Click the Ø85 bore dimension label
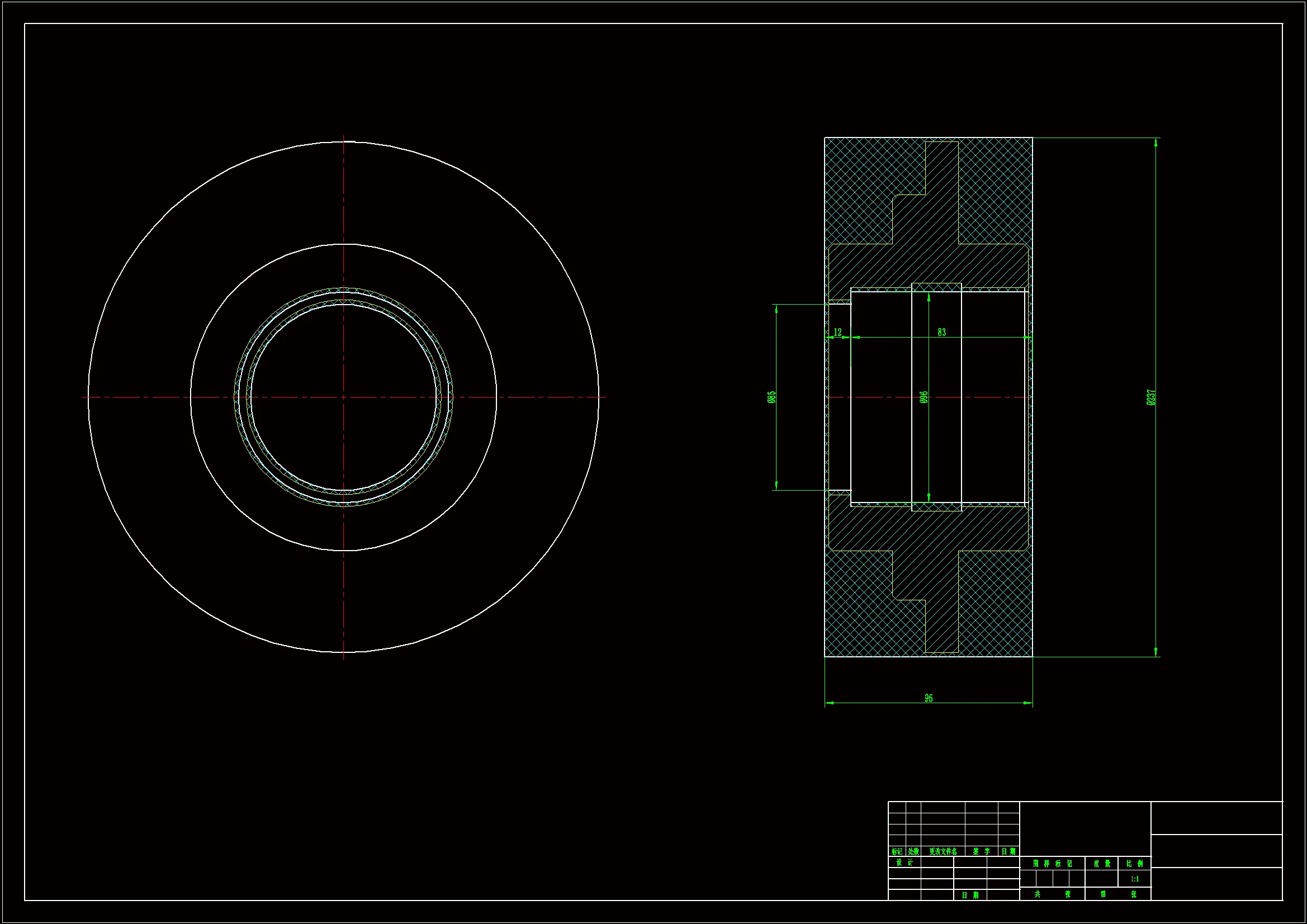1307x924 pixels. pyautogui.click(x=771, y=397)
